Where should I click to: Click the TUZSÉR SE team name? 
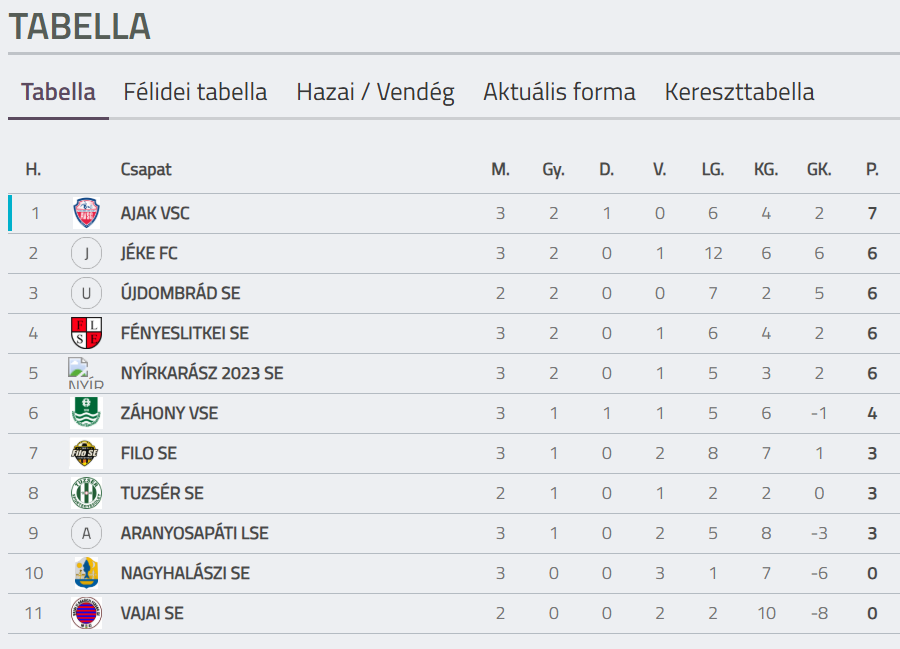pyautogui.click(x=162, y=493)
